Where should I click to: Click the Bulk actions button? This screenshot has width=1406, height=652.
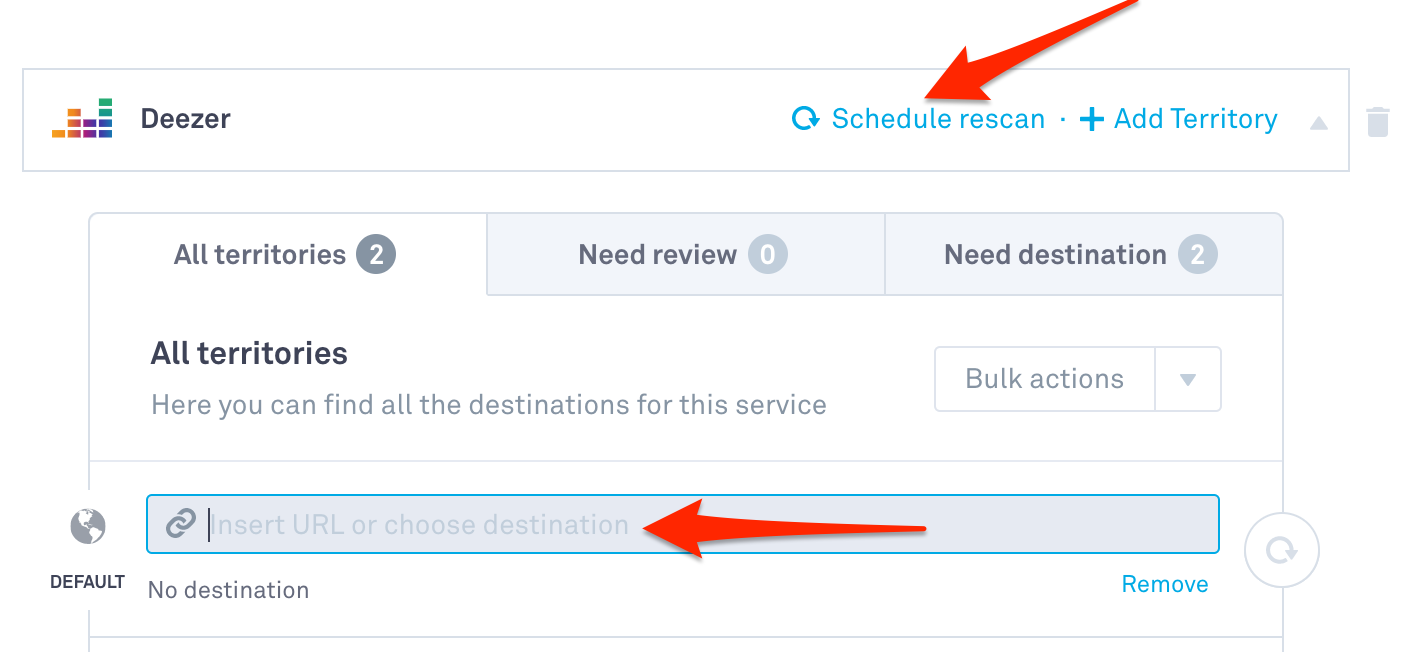(x=1044, y=379)
